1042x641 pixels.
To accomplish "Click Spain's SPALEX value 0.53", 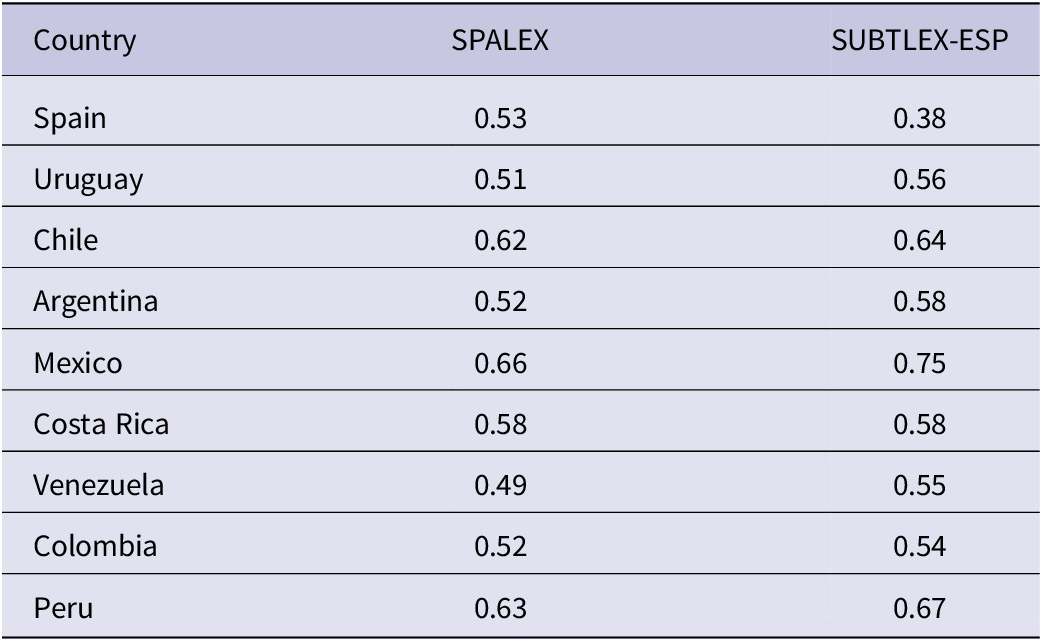I will (500, 119).
